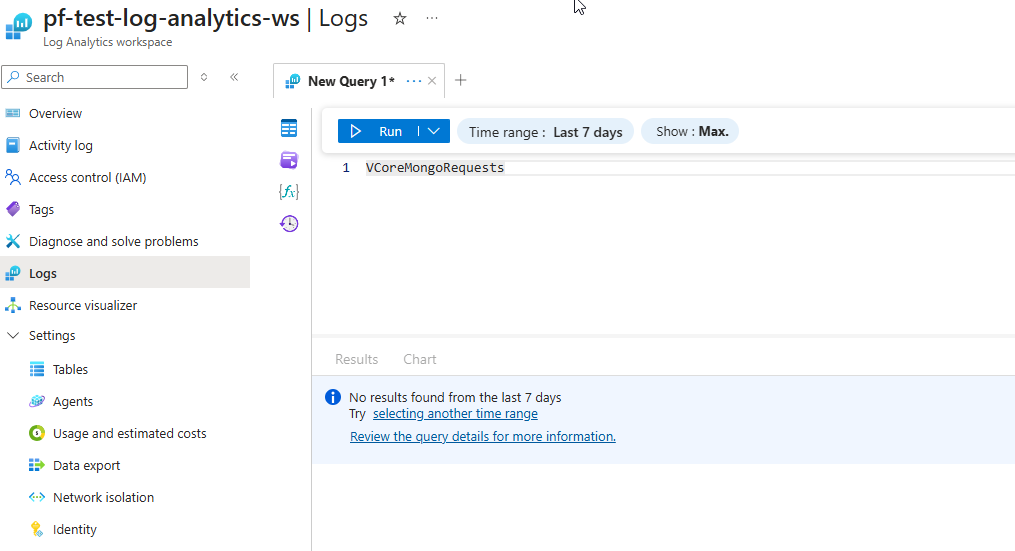The image size is (1015, 551).
Task: Open the Query history icon
Action: pyautogui.click(x=289, y=223)
